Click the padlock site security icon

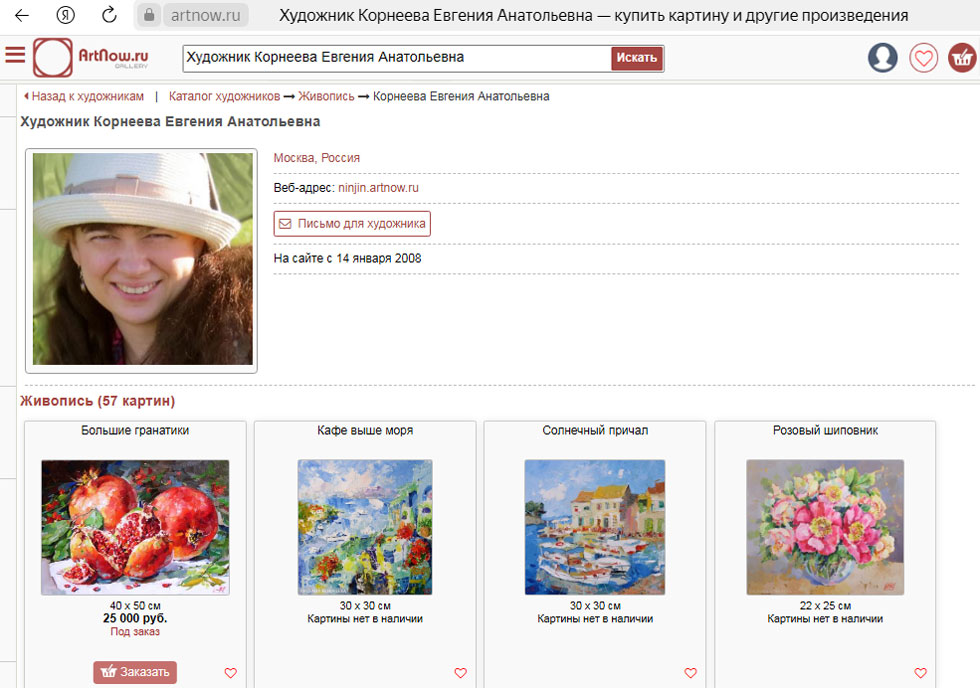tap(149, 15)
